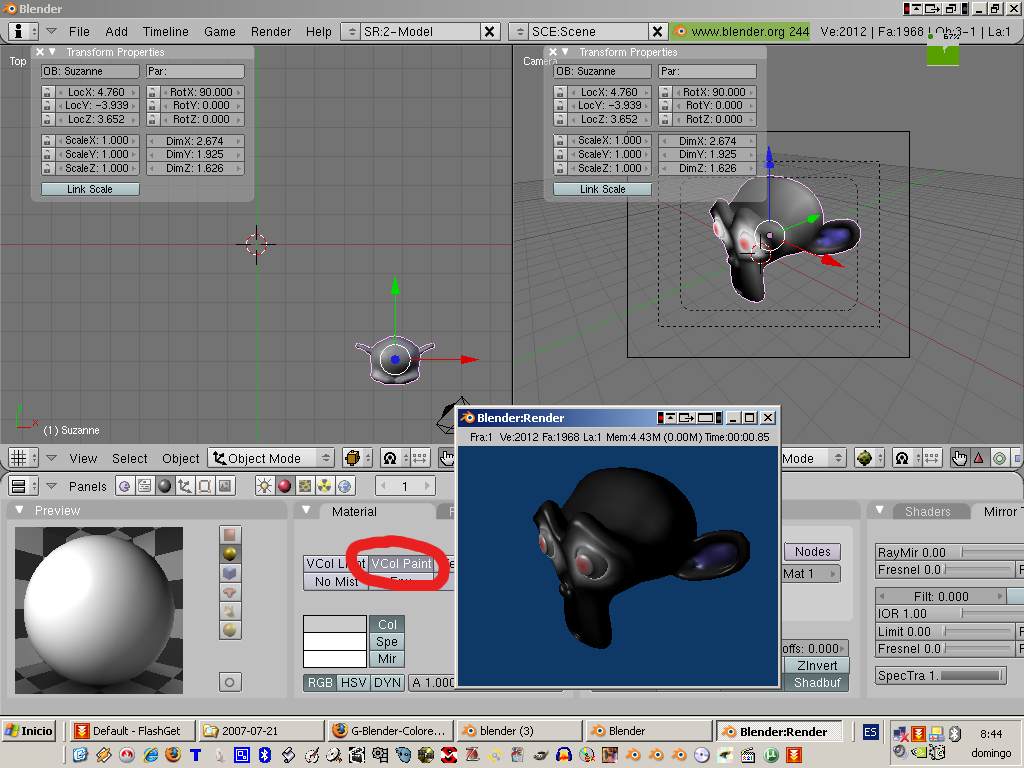Click the Radiosity buttons icon
The image size is (1024, 768).
[325, 486]
